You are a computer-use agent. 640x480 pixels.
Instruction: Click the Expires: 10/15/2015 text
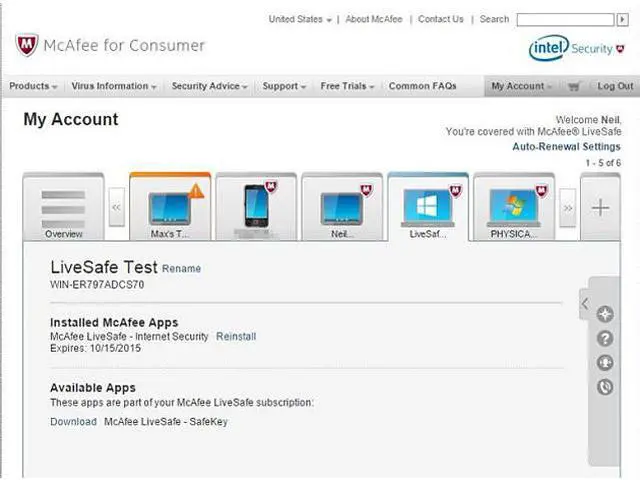(x=96, y=348)
